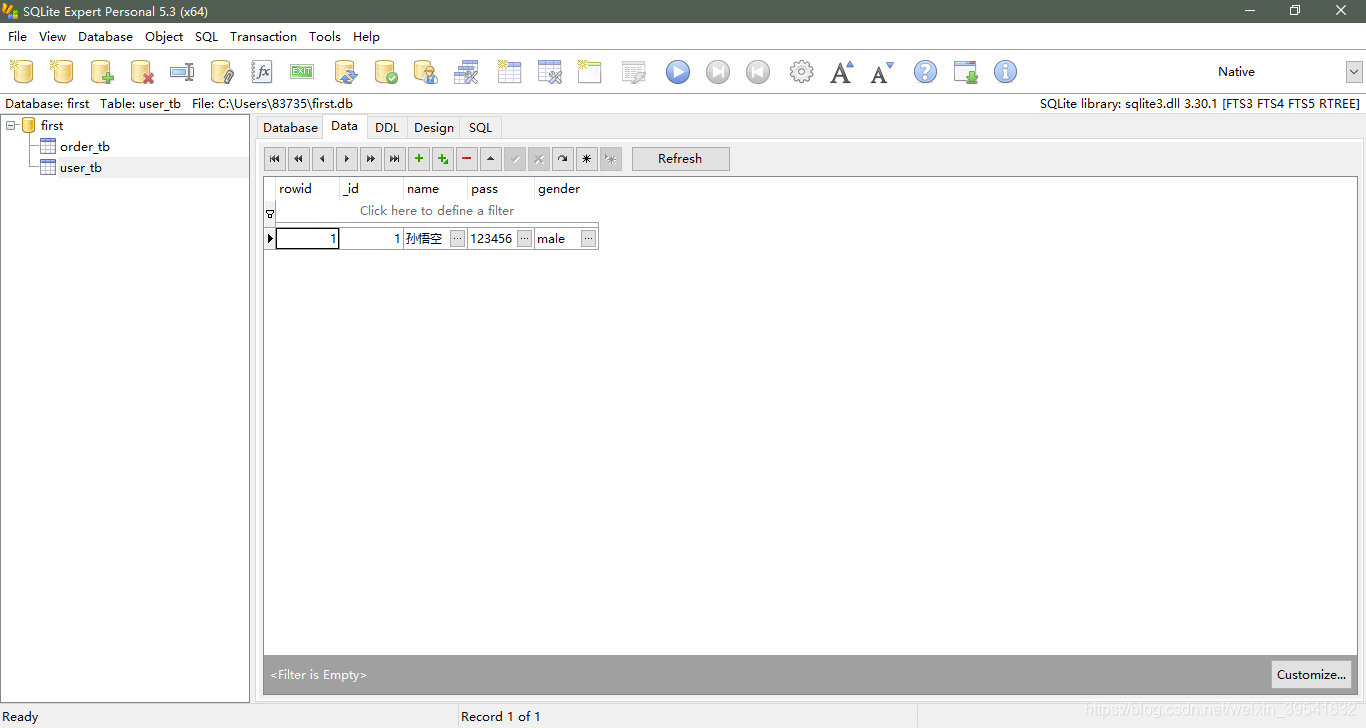Click the New Table toolbar icon

point(510,72)
